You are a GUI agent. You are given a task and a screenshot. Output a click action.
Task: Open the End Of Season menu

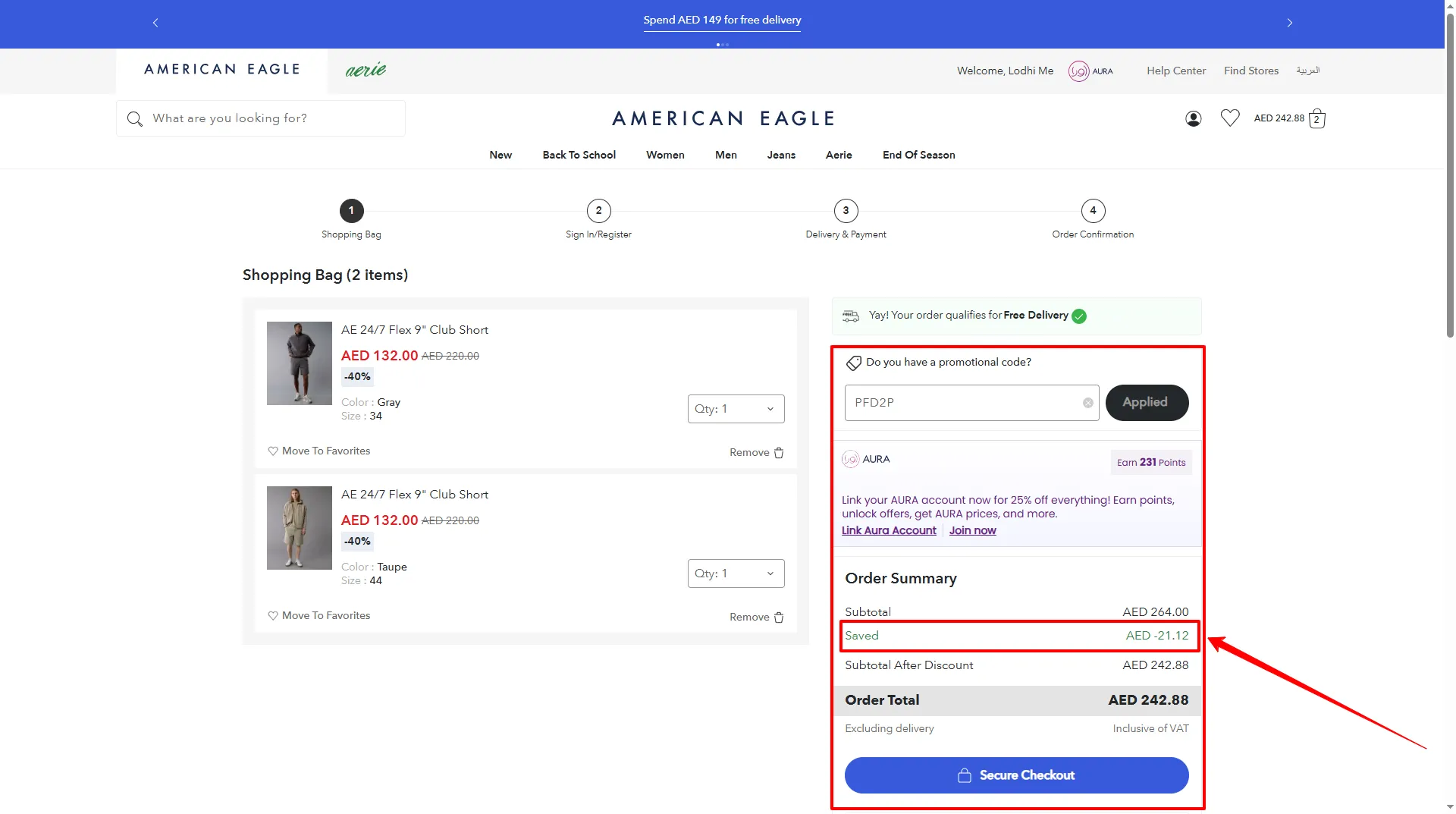pos(918,155)
